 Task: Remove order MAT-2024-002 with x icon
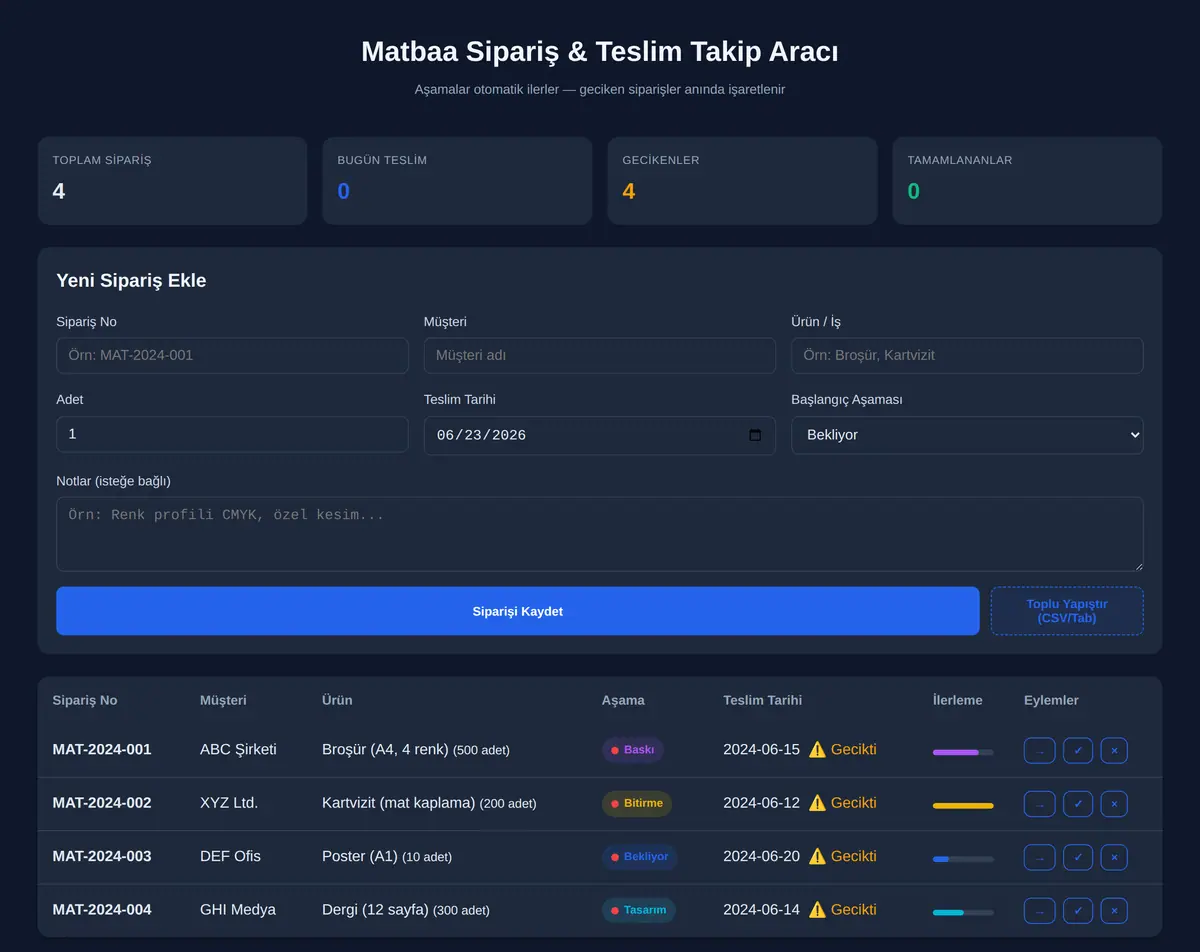coord(1114,804)
